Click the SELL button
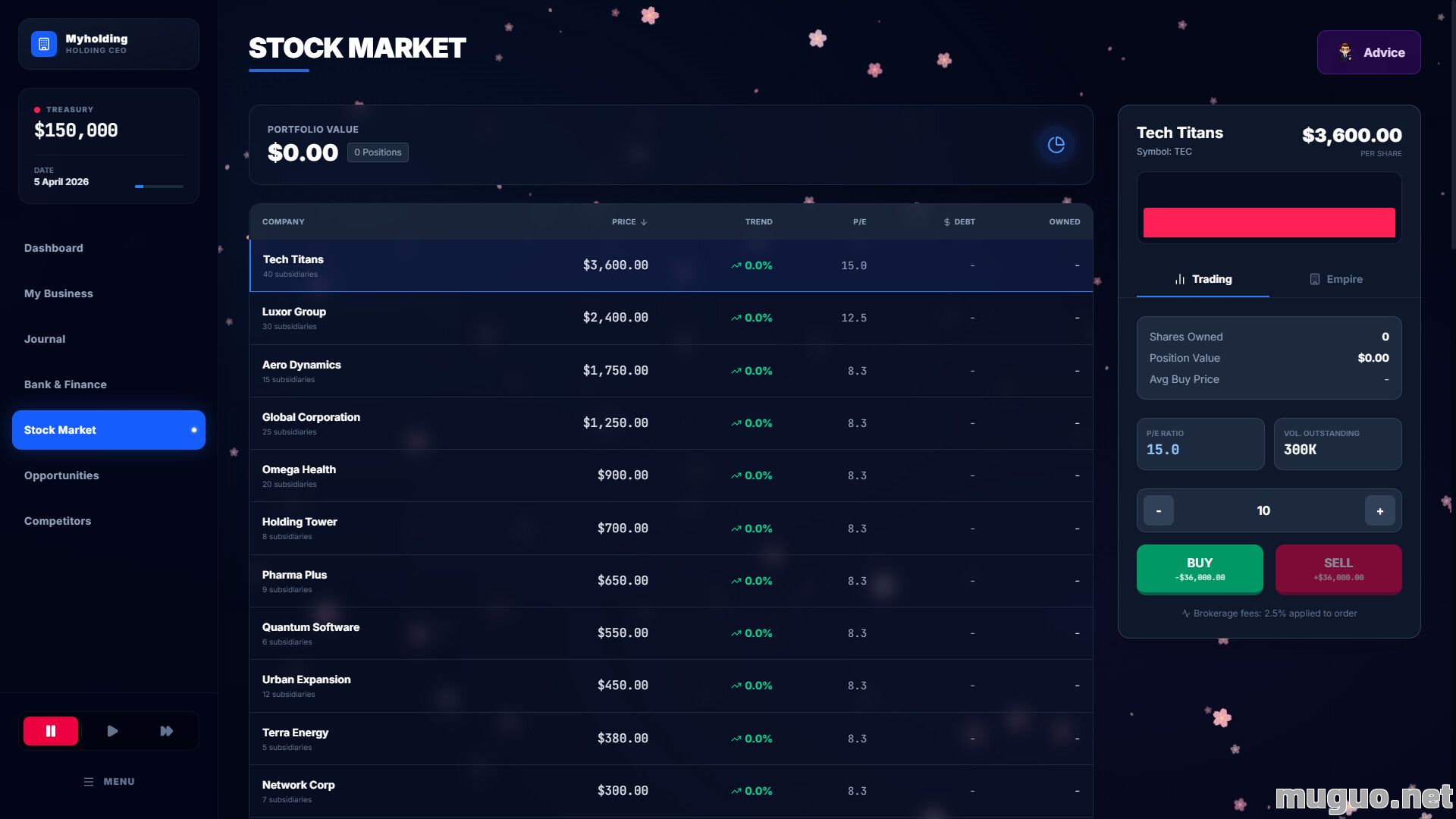Screen dimensions: 1456x819 pyautogui.click(x=1338, y=569)
